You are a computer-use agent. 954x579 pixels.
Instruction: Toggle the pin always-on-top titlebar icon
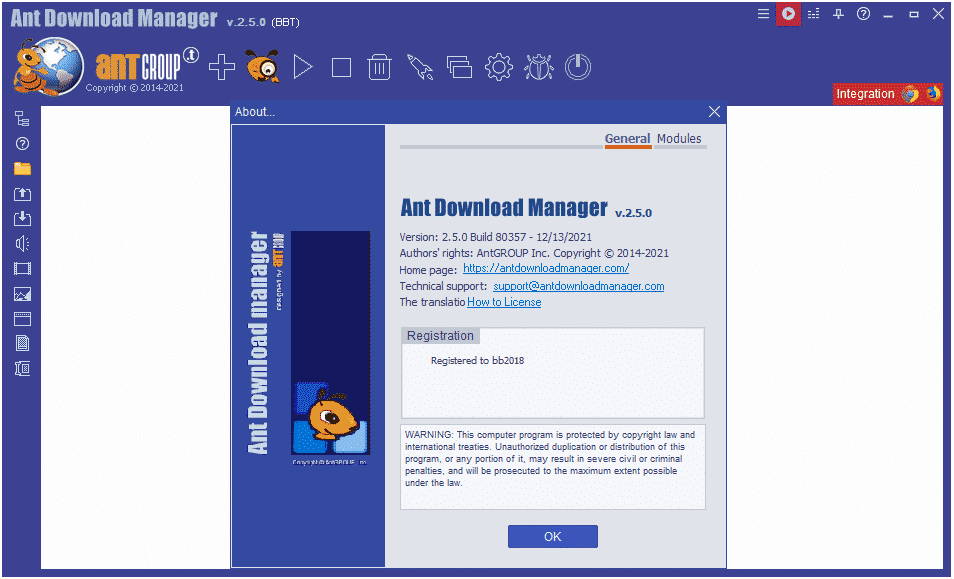point(838,14)
